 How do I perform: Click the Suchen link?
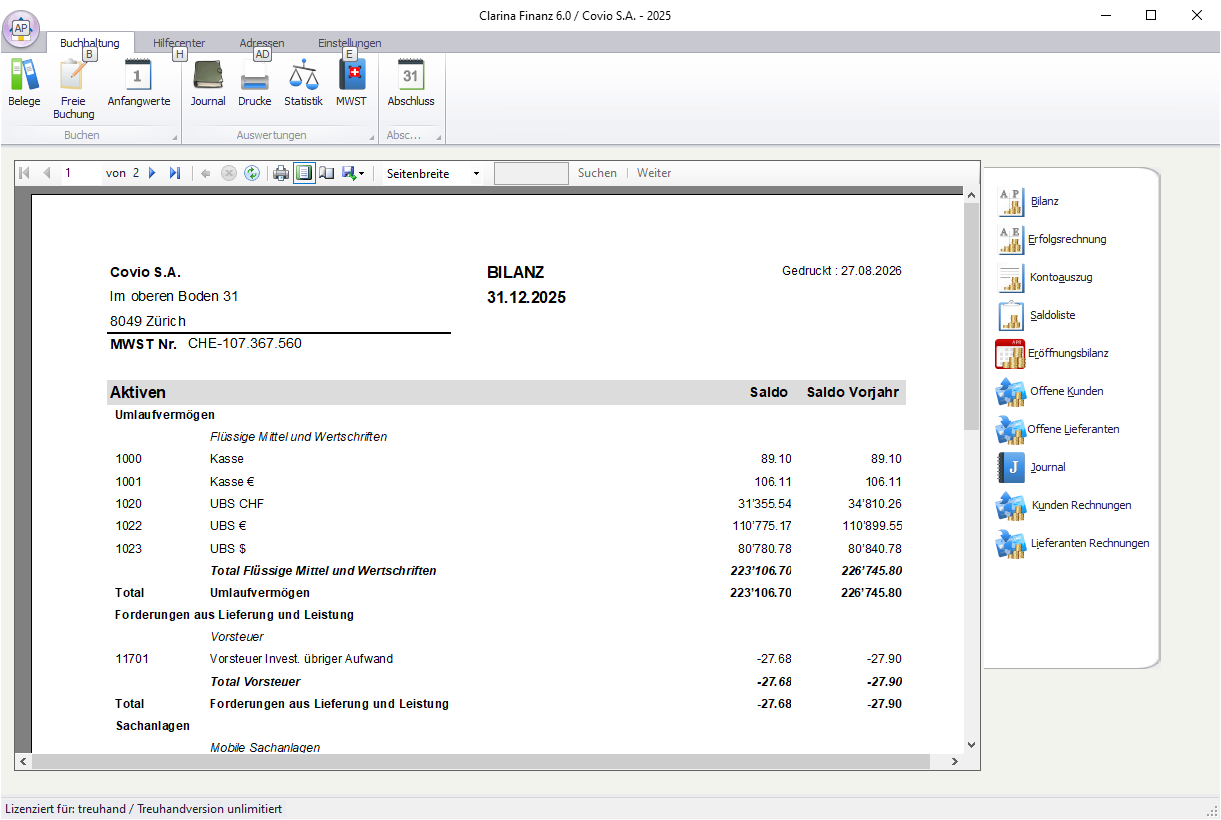597,173
